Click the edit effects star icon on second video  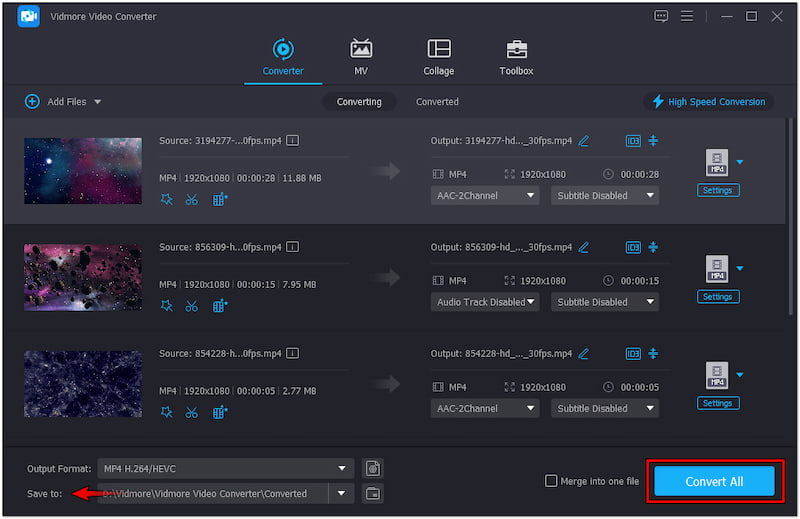pyautogui.click(x=166, y=305)
